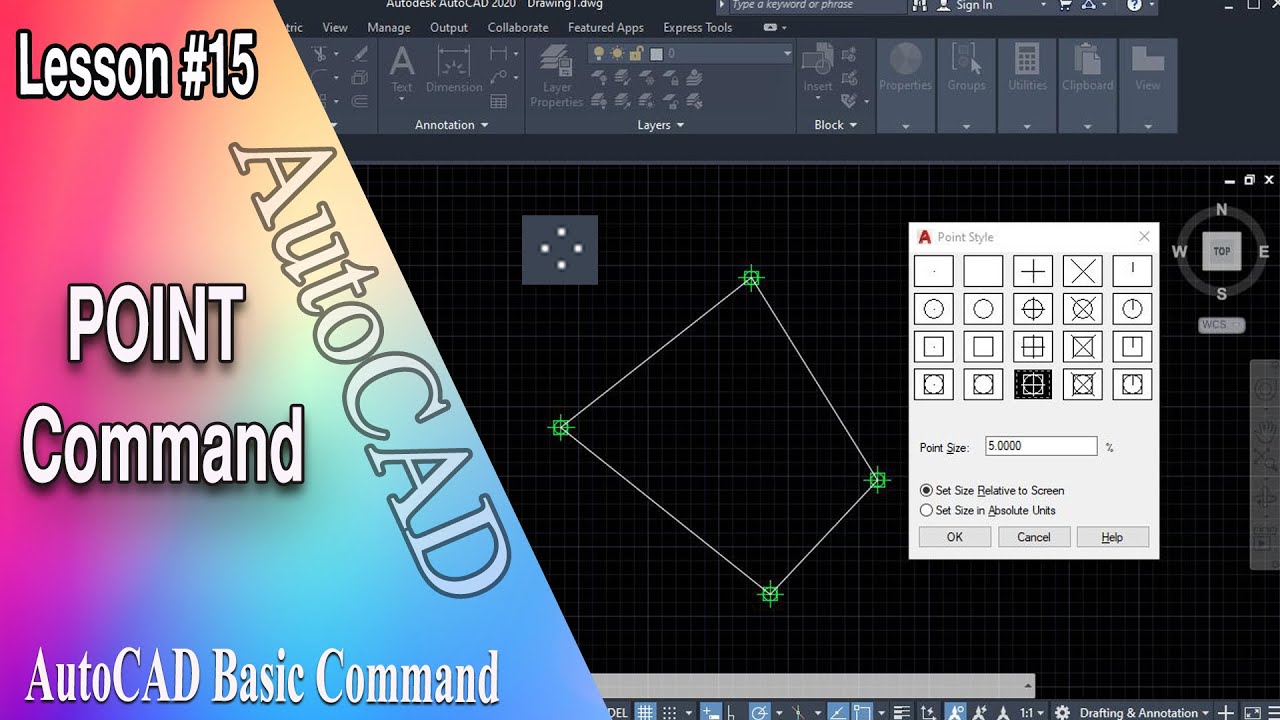
Task: Pick the square with plus point style
Action: 1033,347
